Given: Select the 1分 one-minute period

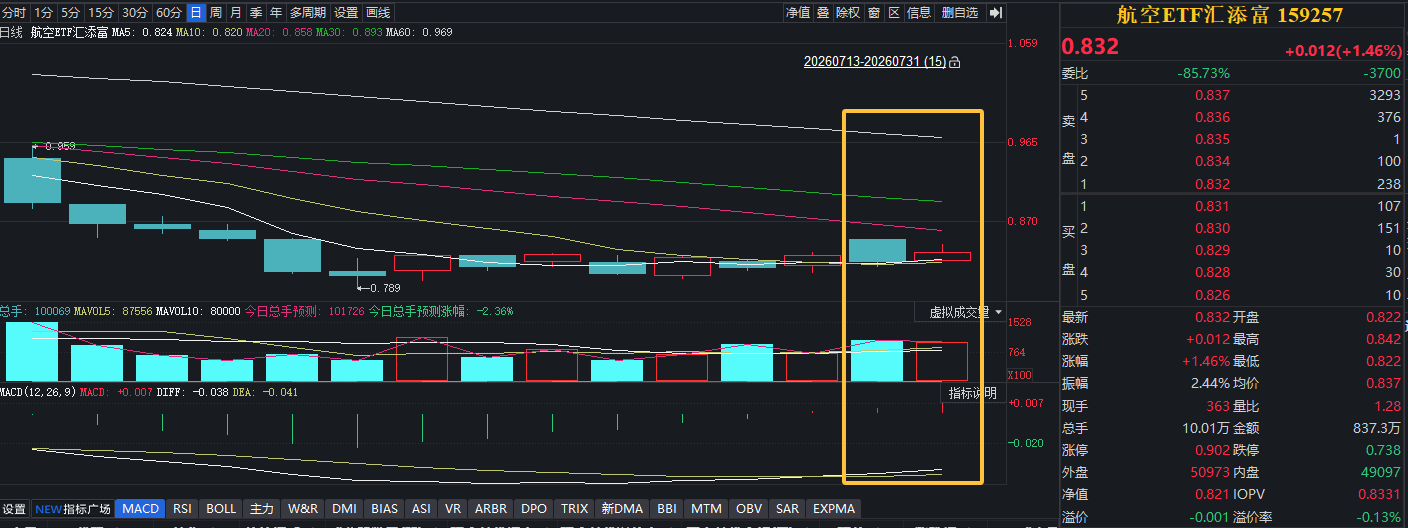Looking at the screenshot, I should 42,13.
